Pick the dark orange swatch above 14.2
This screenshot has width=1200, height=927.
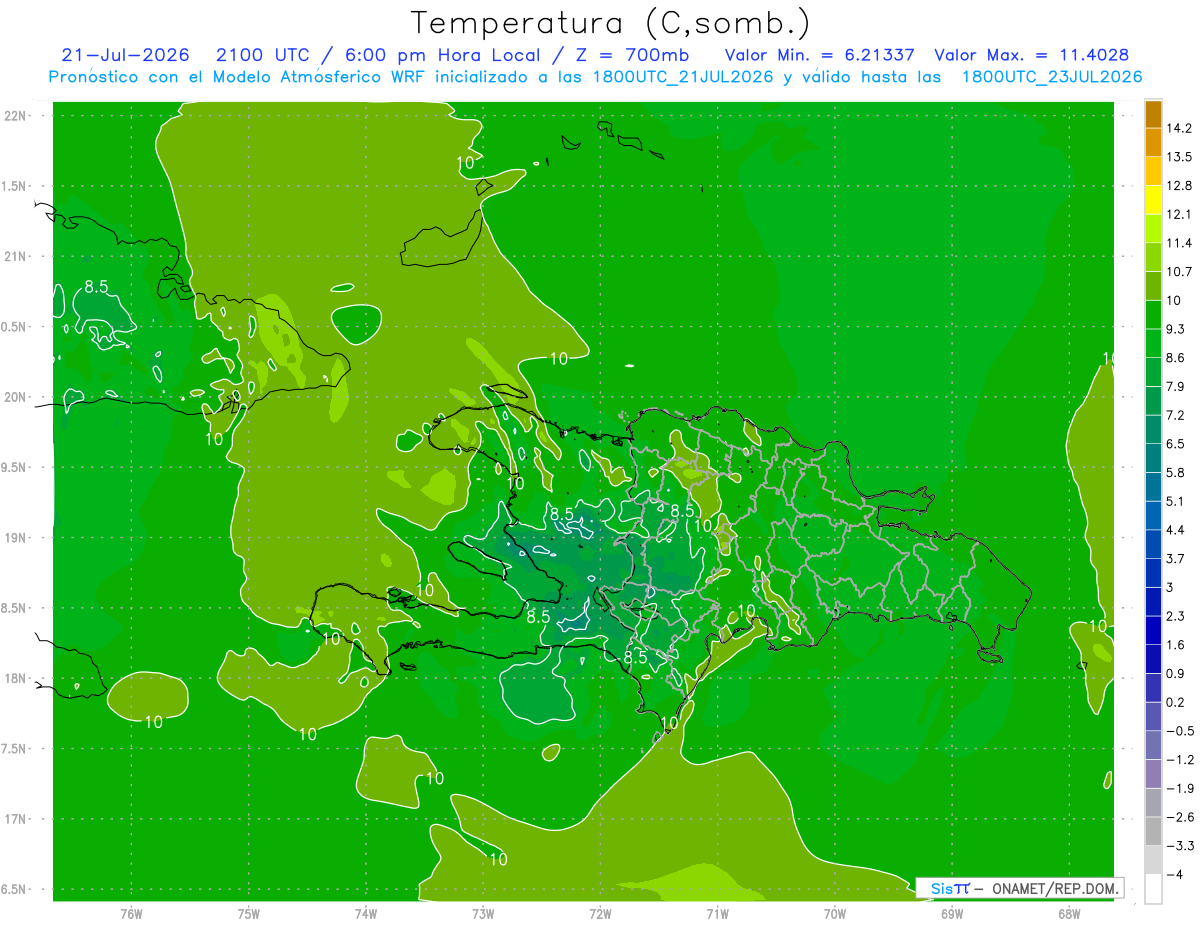[1153, 114]
